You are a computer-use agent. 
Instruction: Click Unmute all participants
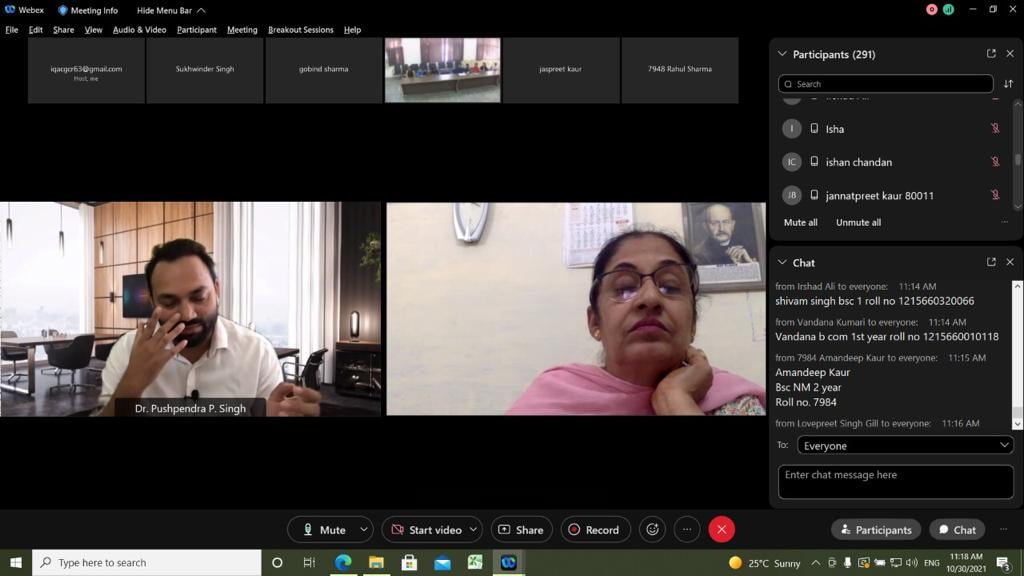[858, 222]
